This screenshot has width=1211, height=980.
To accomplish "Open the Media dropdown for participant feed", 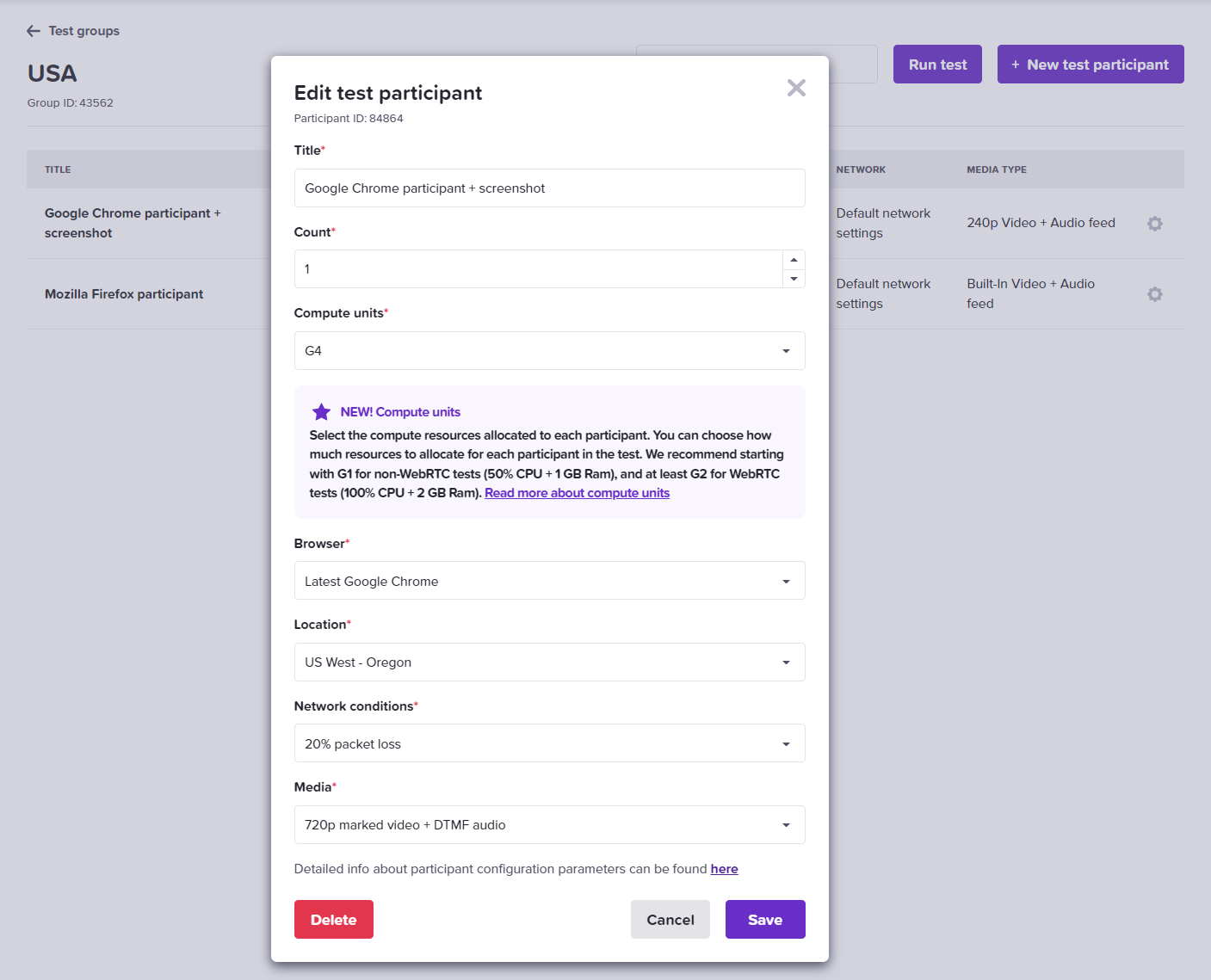I will tap(784, 824).
